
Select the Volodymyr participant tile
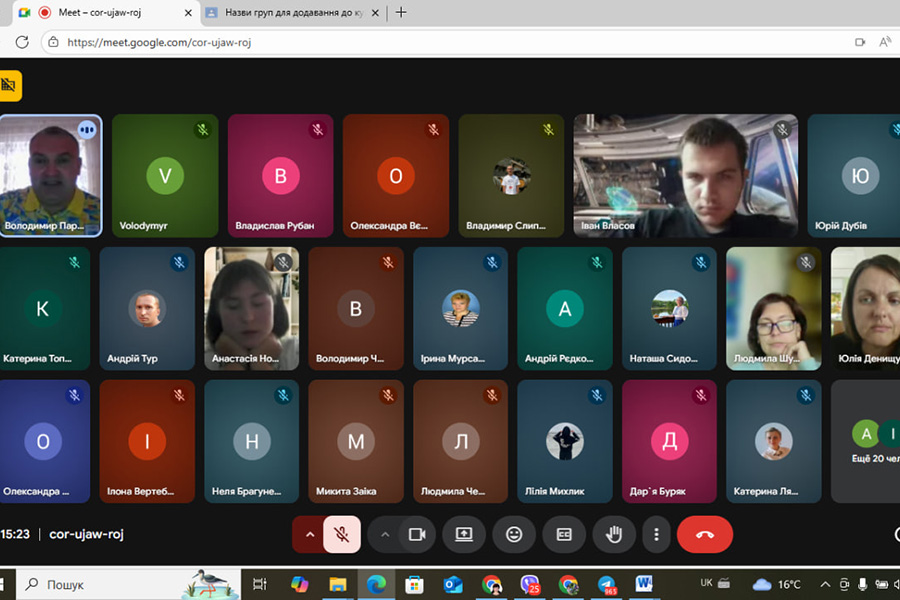pos(165,176)
